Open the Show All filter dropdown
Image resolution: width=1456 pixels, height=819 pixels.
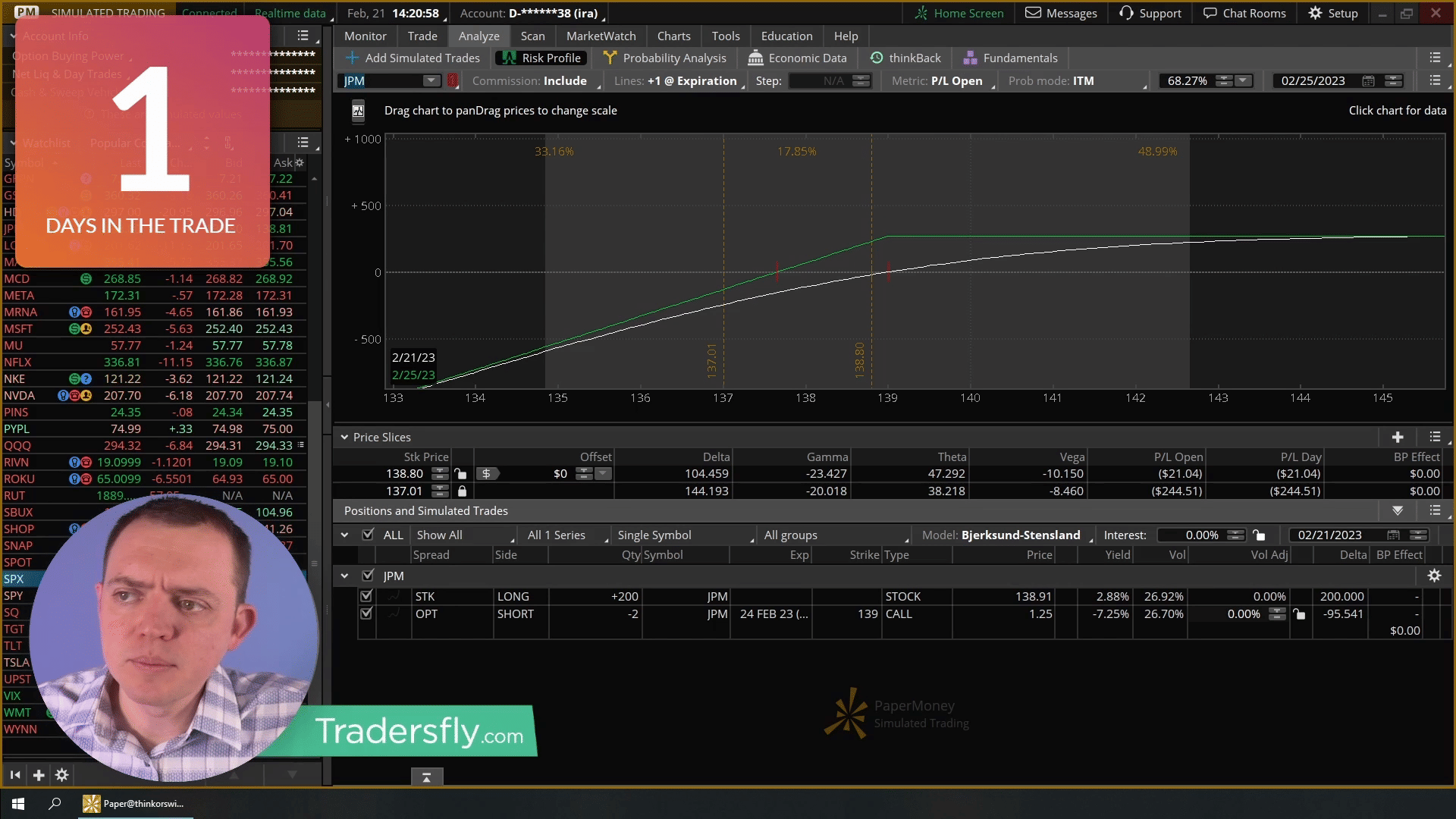click(464, 535)
